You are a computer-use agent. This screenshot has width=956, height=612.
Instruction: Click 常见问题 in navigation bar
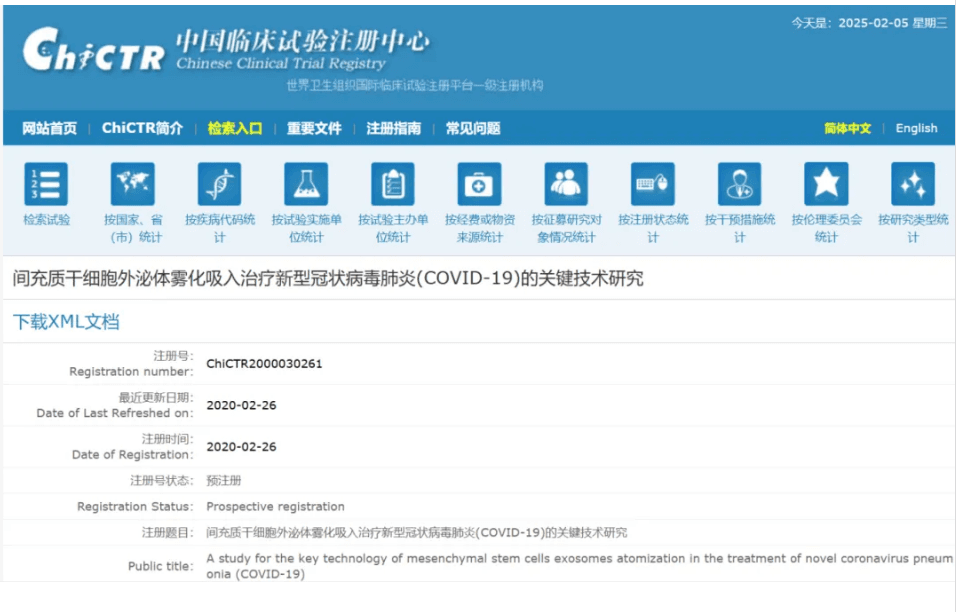tap(473, 128)
